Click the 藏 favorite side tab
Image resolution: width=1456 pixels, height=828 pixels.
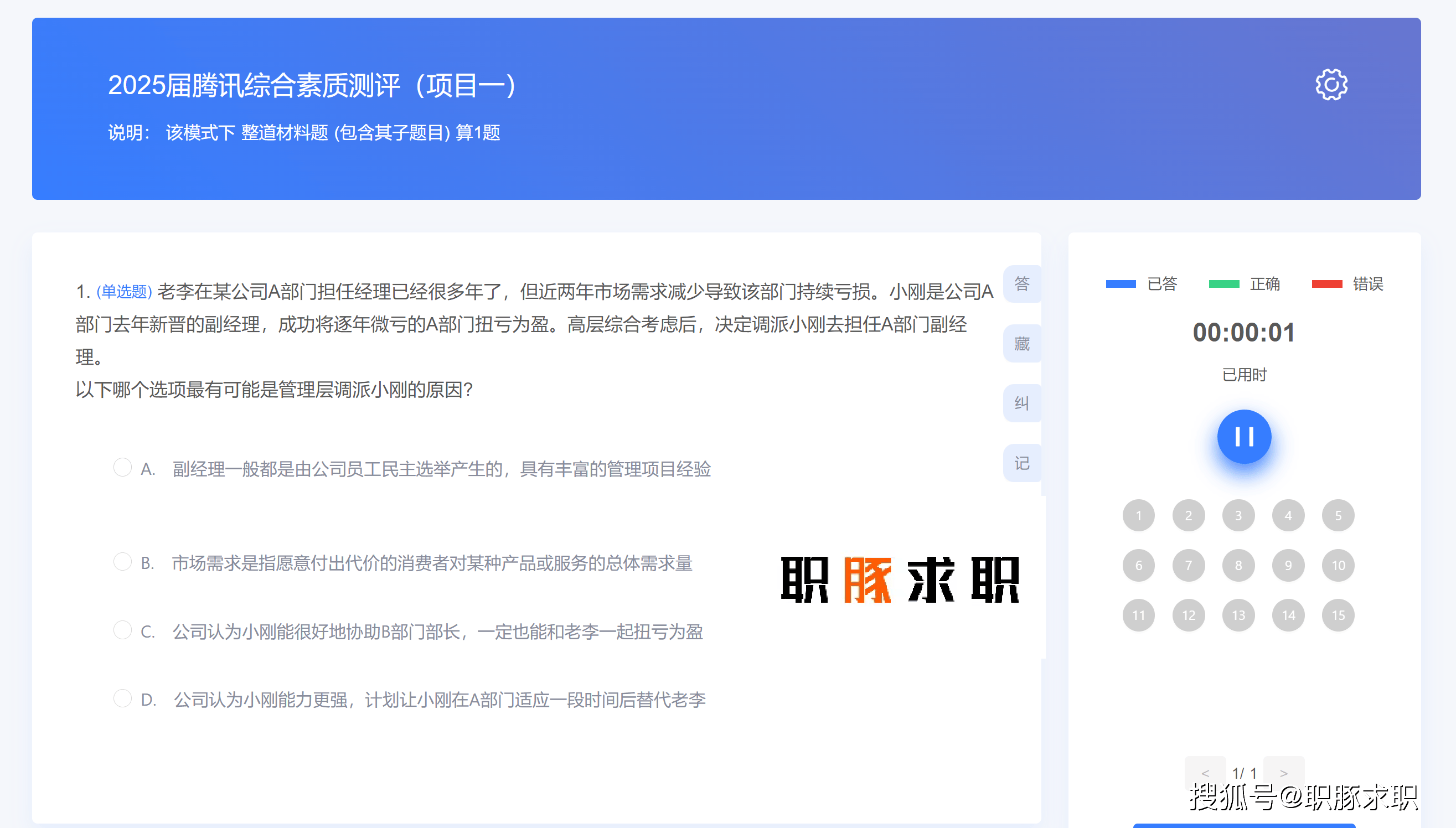[1022, 344]
